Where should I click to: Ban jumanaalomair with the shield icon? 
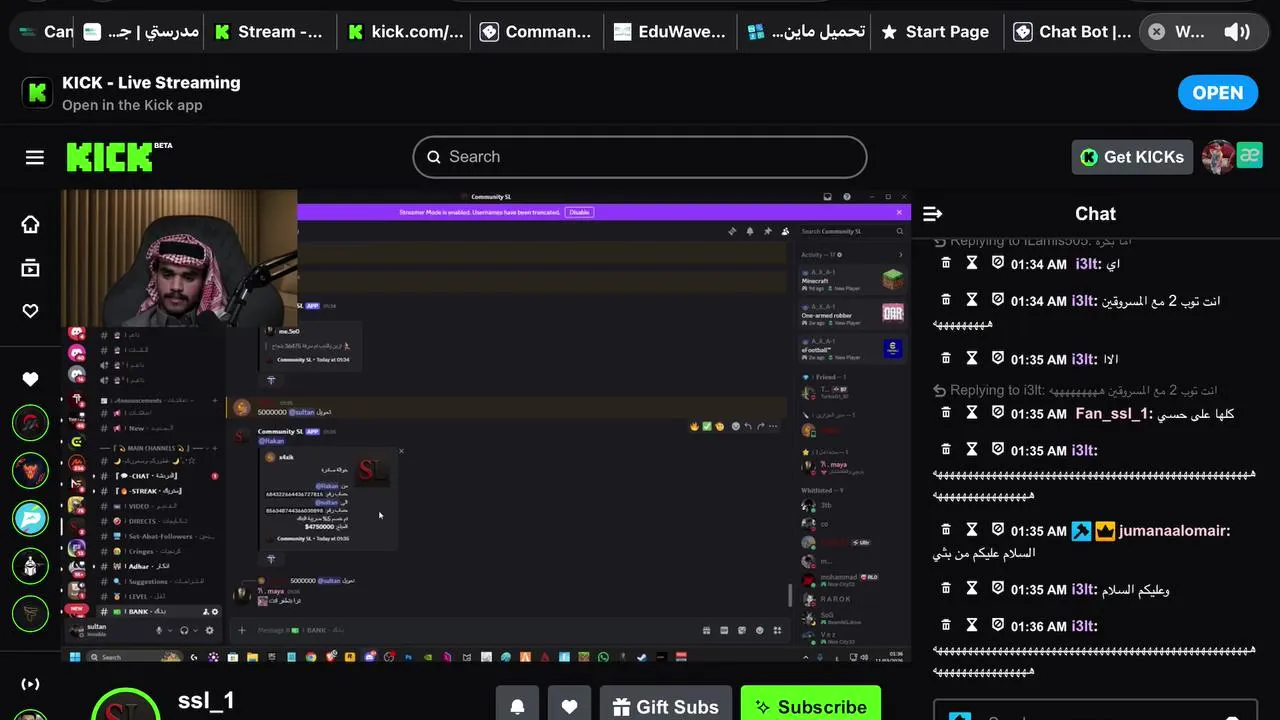(998, 530)
